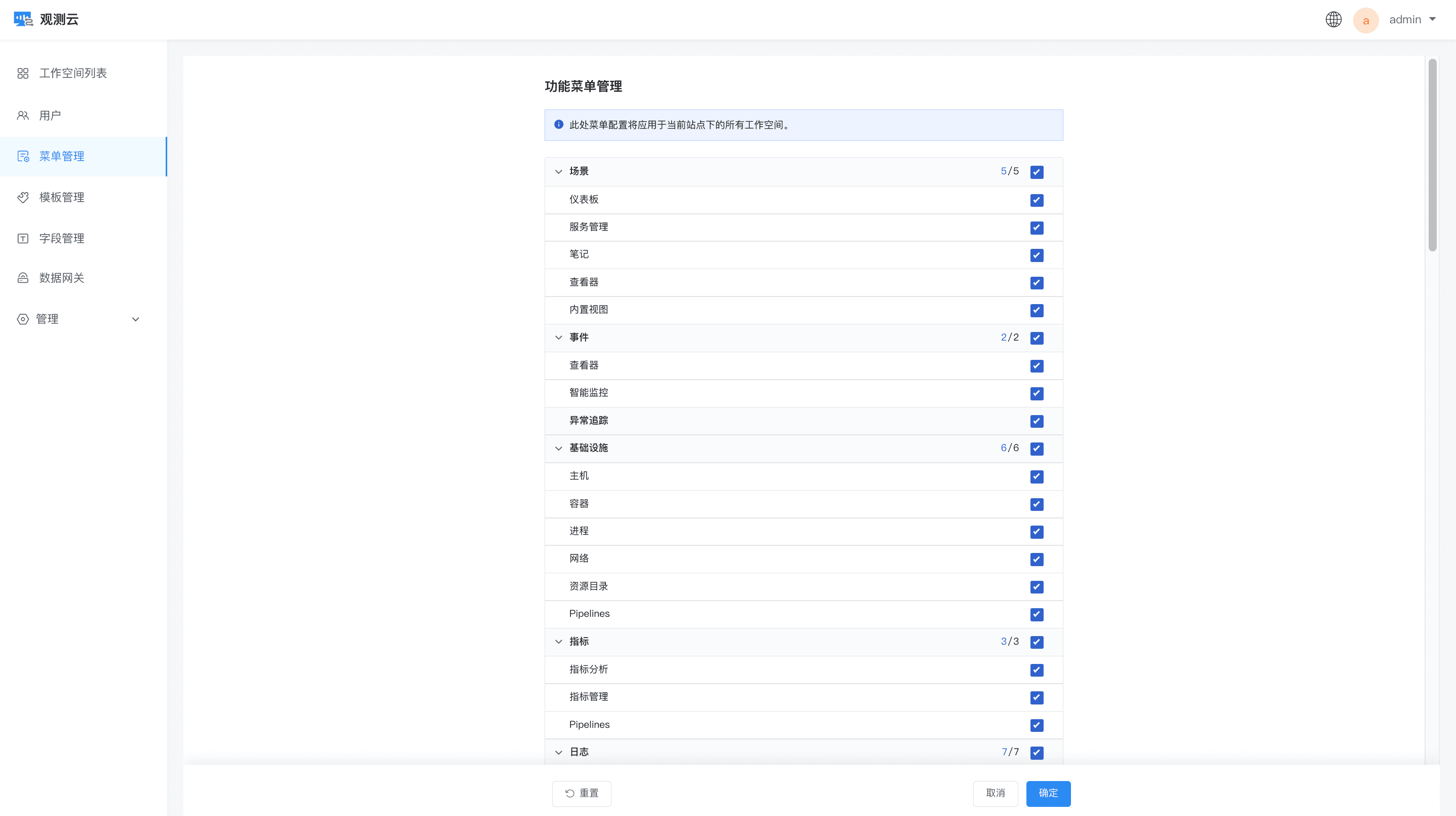Click the 7/7 count in 日志 row
Viewport: 1456px width, 816px height.
[x=1010, y=753]
